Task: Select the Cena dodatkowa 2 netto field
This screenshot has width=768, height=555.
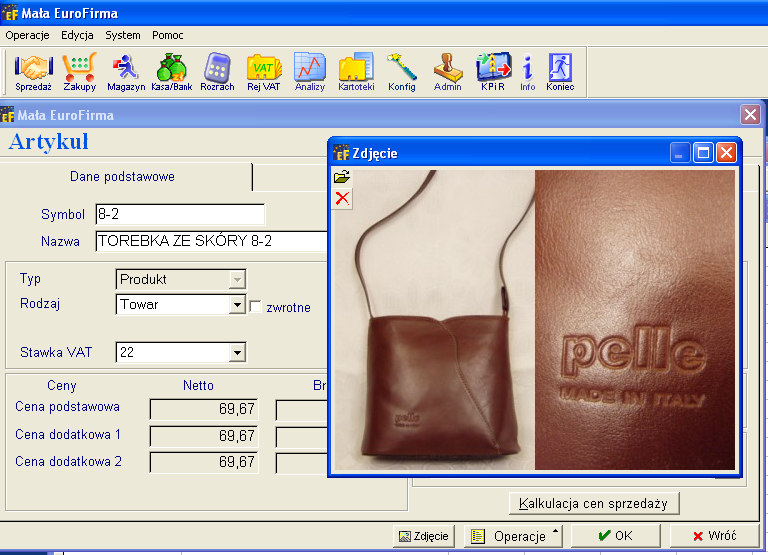Action: [204, 462]
